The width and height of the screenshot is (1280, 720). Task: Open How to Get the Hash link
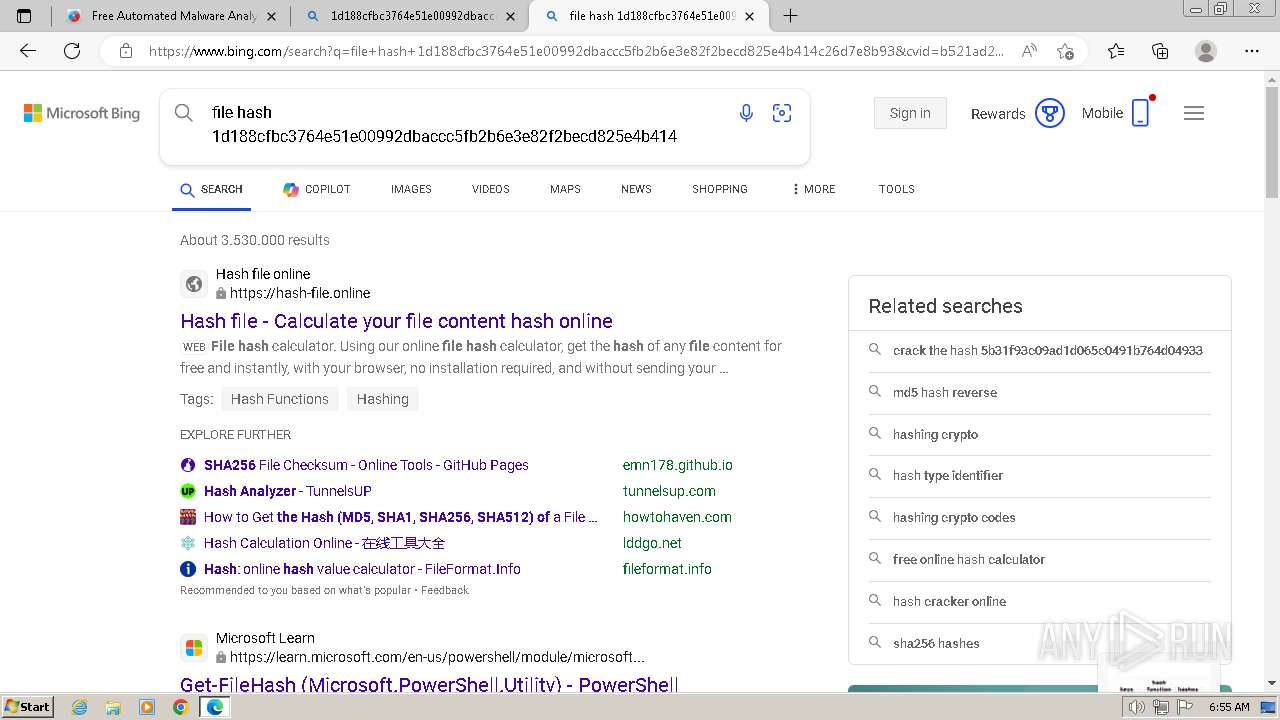[x=400, y=517]
